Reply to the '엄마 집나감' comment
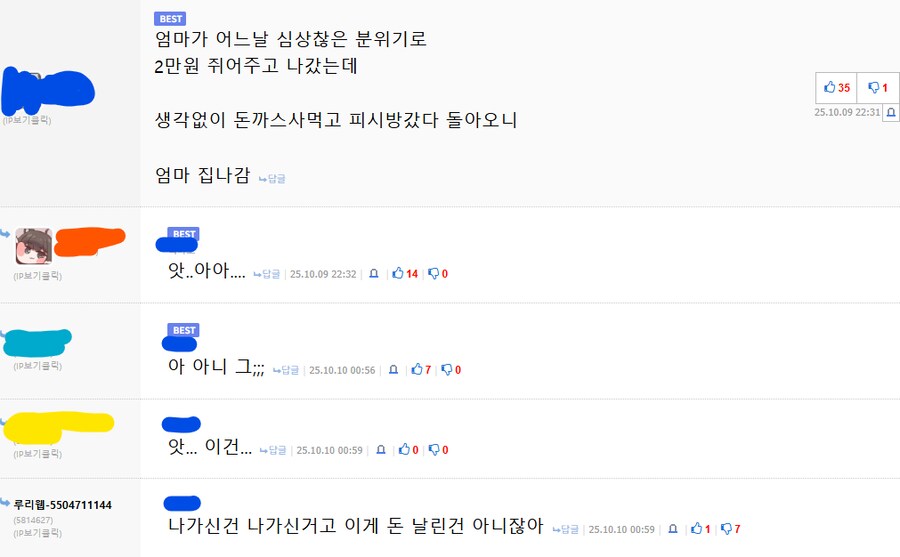 point(272,179)
